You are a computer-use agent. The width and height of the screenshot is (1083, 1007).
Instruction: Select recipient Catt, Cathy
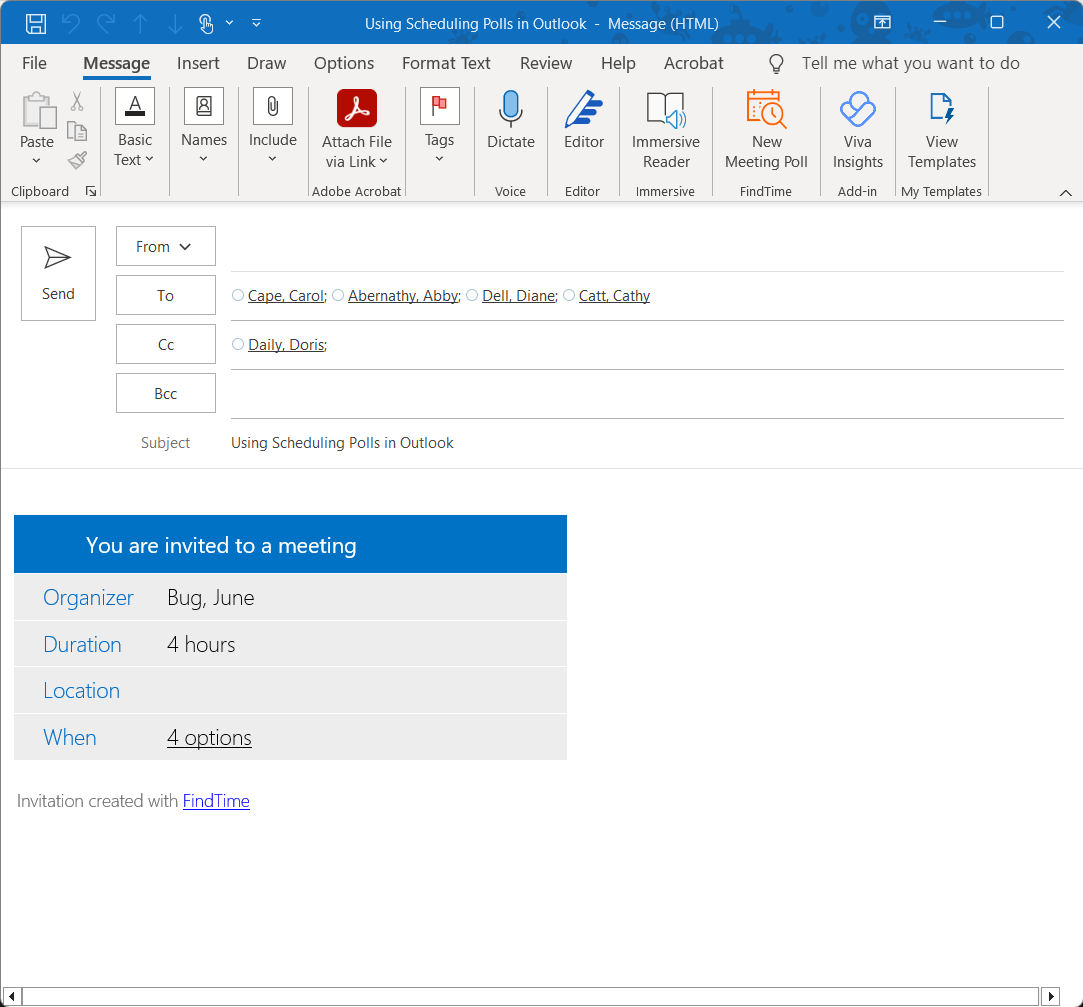coord(614,296)
